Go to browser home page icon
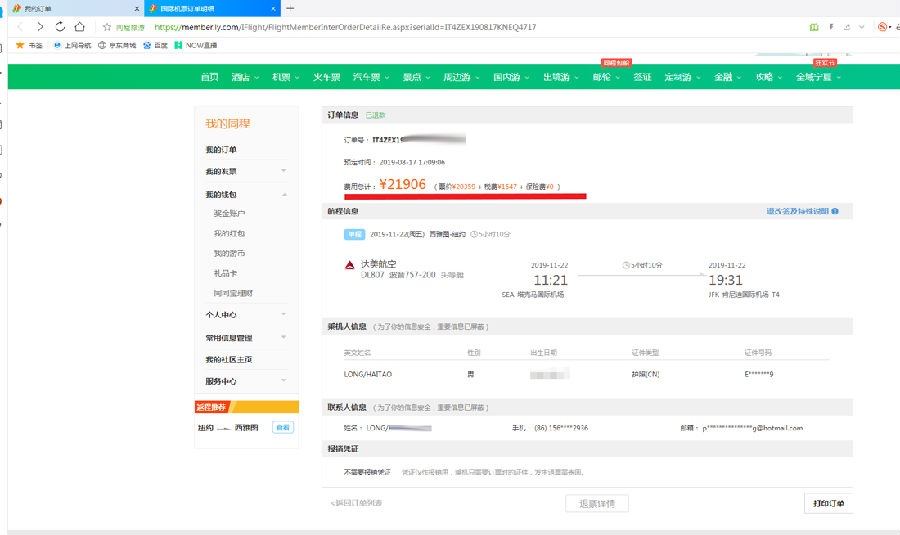 80,27
